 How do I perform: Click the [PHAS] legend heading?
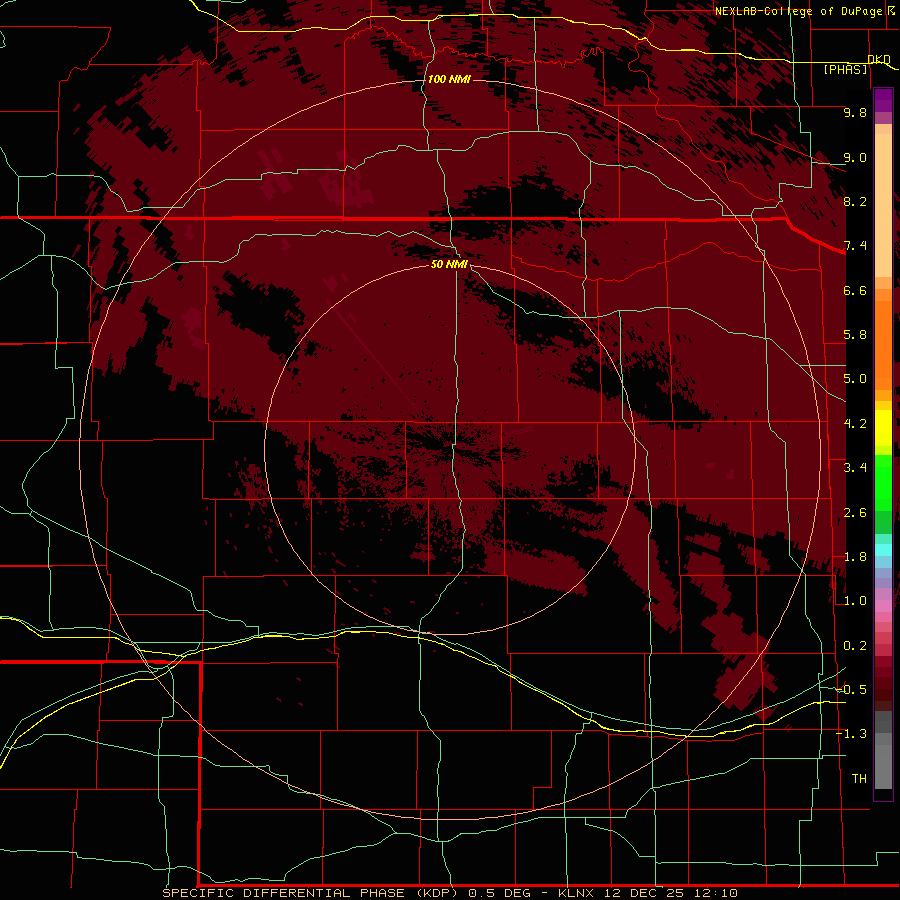tap(845, 69)
